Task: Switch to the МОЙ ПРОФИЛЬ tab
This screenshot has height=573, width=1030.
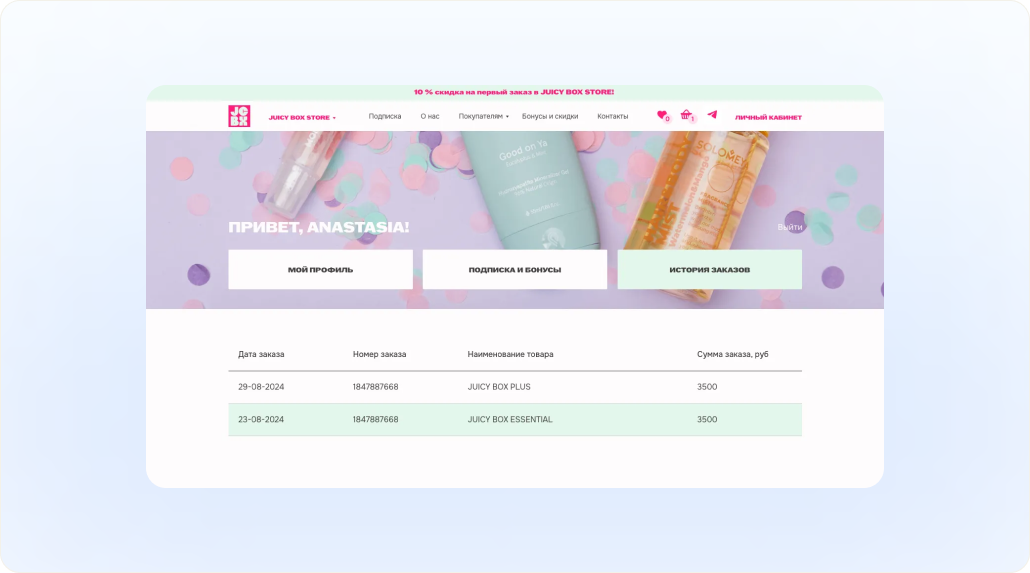Action: point(321,269)
